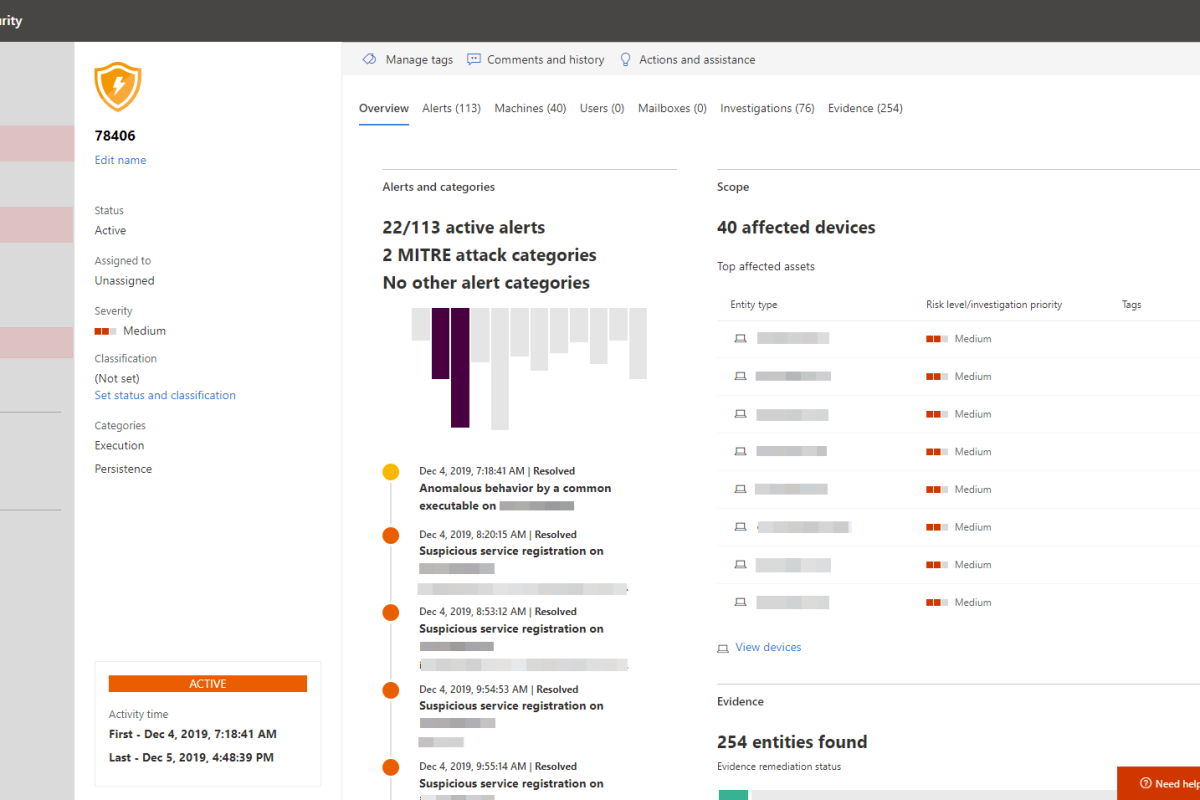Click the 2 MITRE attack categories text

coord(489,255)
